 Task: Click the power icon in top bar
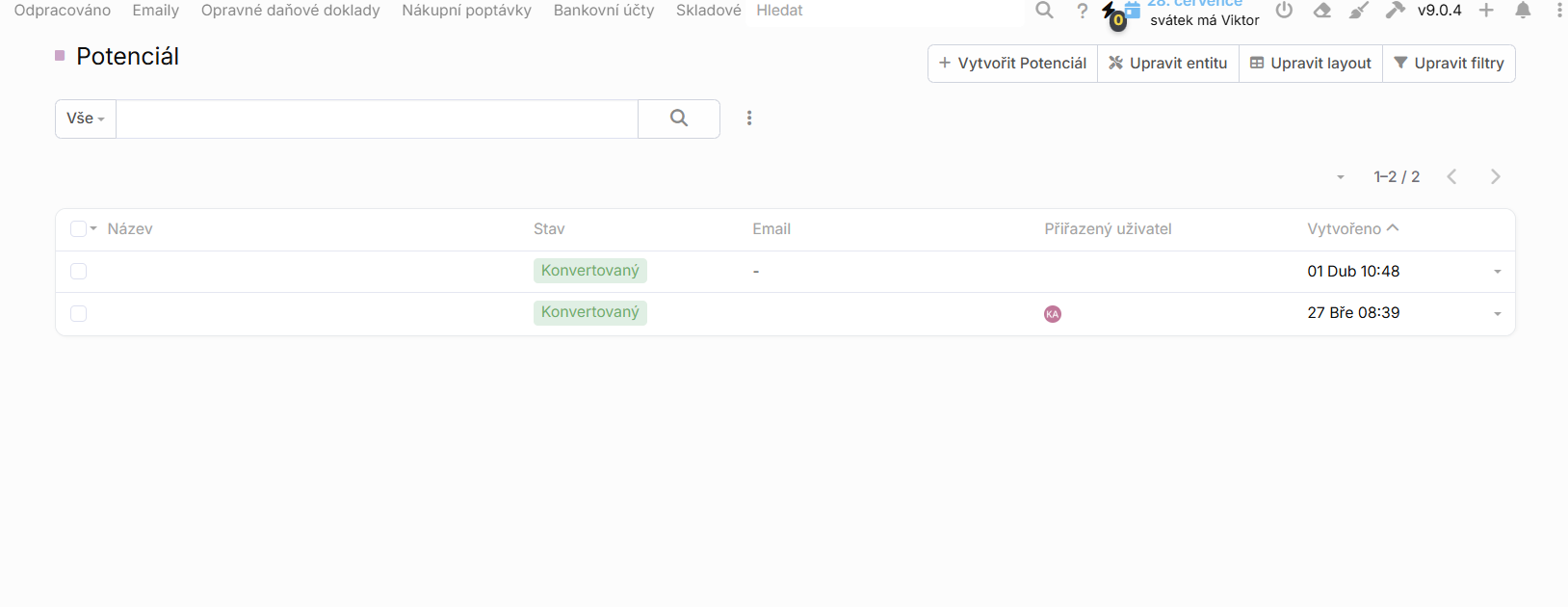click(1284, 11)
